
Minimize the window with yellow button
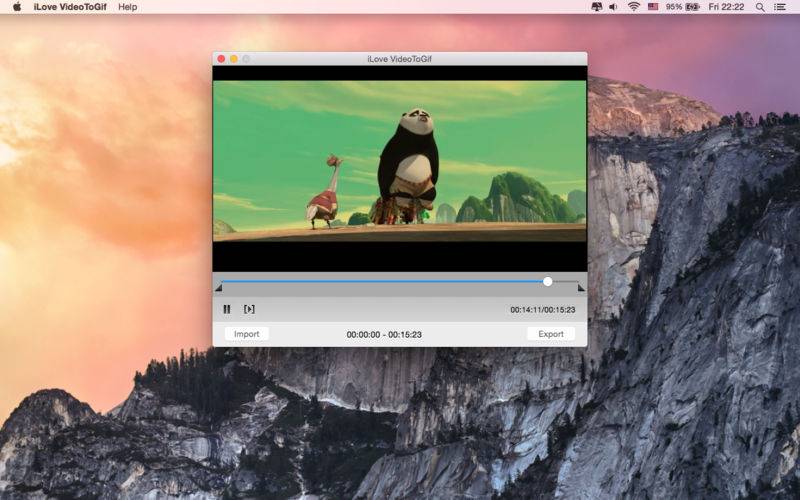click(x=234, y=59)
